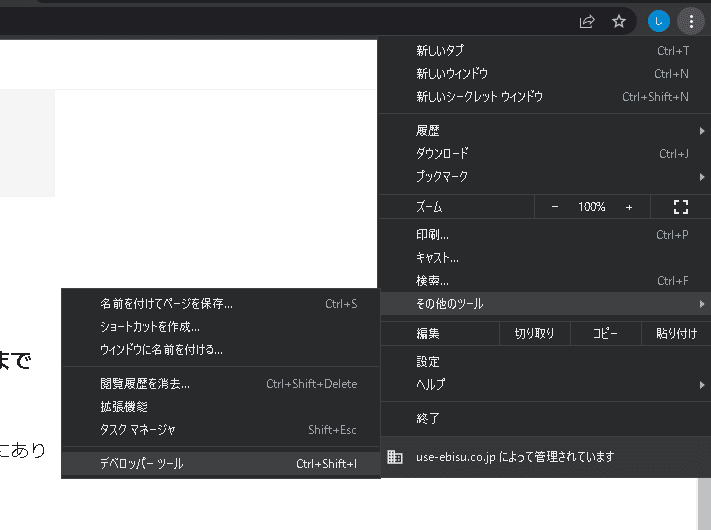Image resolution: width=711 pixels, height=530 pixels.
Task: Choose 名前を付けてページを保存...
Action: [x=220, y=303]
